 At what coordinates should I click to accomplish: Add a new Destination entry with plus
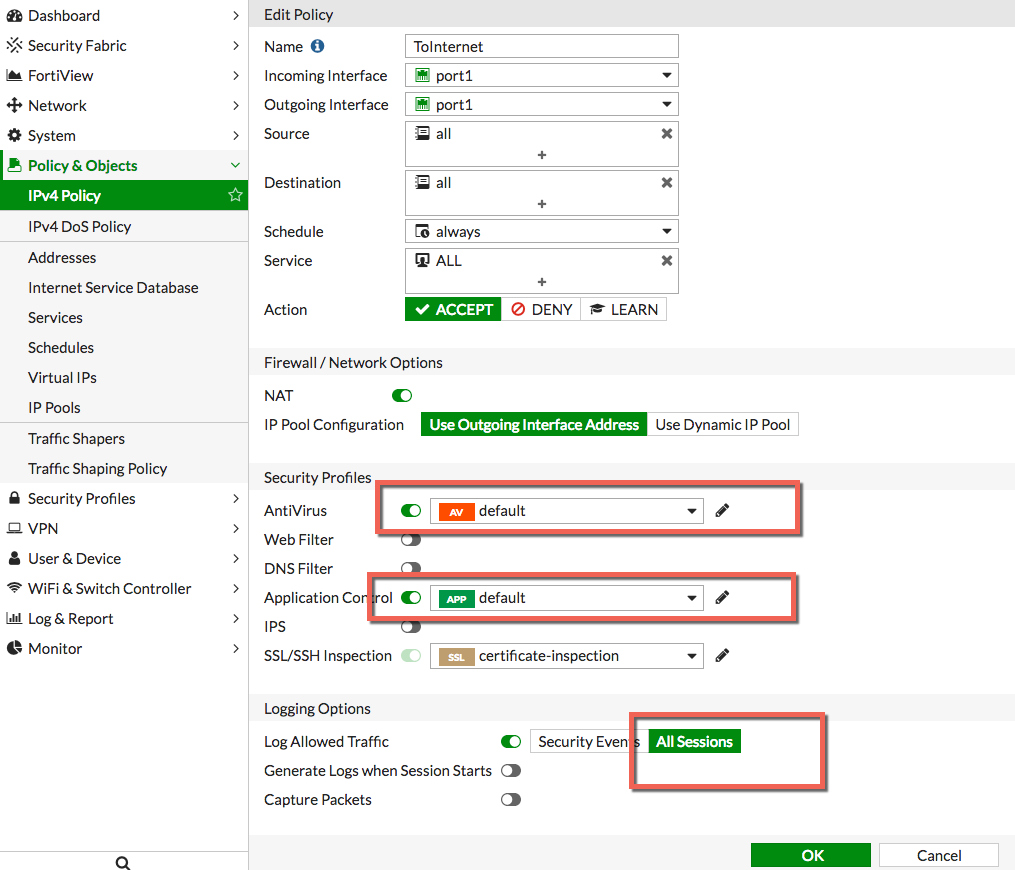coord(542,204)
